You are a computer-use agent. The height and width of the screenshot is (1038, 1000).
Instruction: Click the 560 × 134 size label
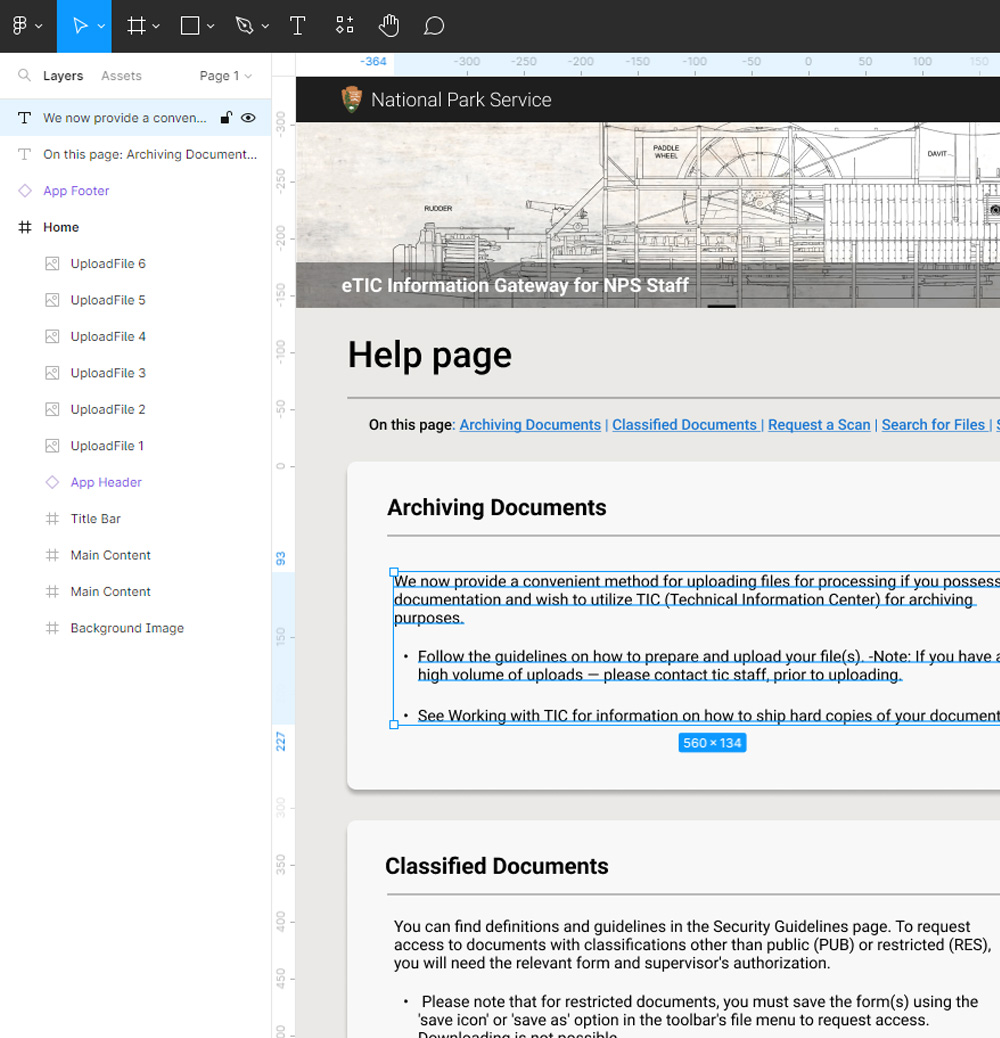712,743
